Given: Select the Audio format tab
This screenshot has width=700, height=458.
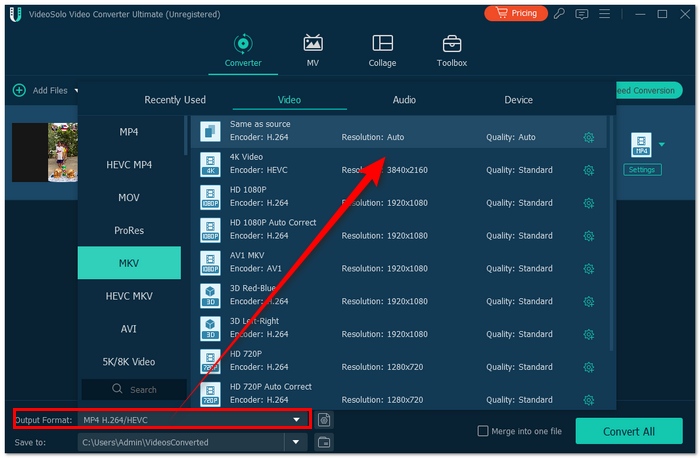Looking at the screenshot, I should 404,100.
